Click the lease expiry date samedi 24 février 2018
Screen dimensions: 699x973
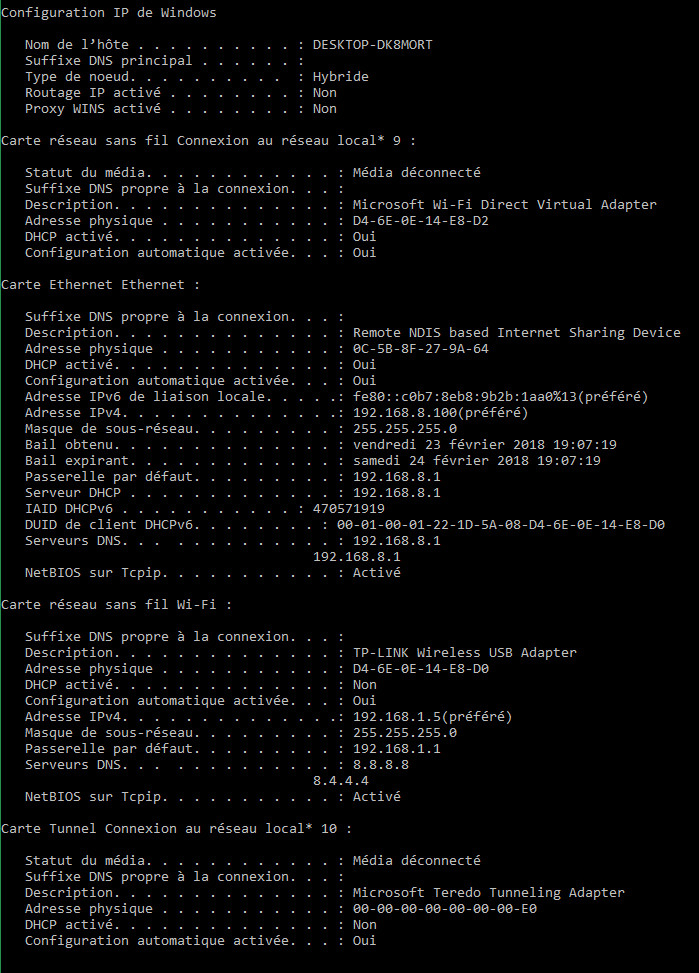[476, 461]
